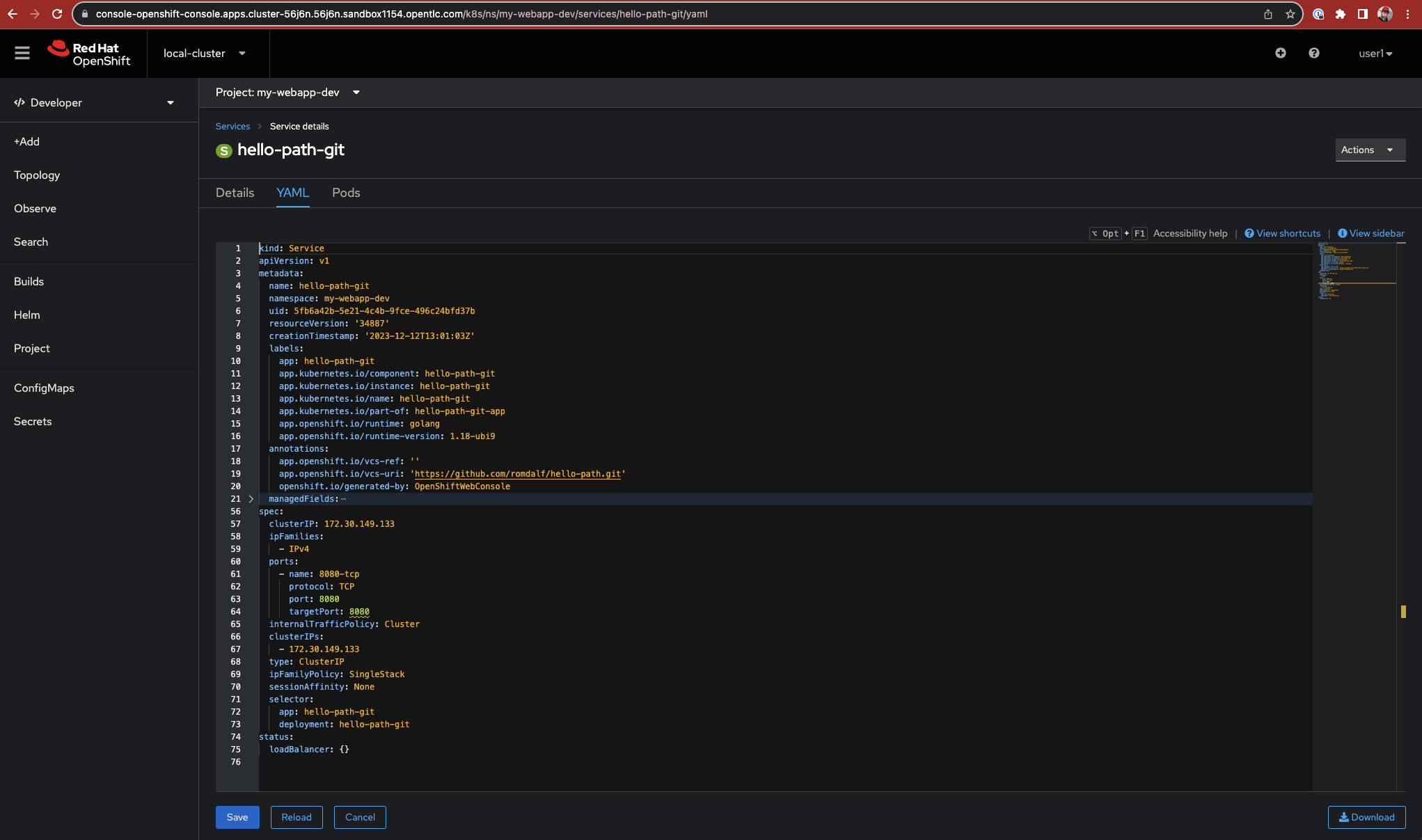Open the user1 account menu
This screenshot has height=840, width=1422.
1375,53
